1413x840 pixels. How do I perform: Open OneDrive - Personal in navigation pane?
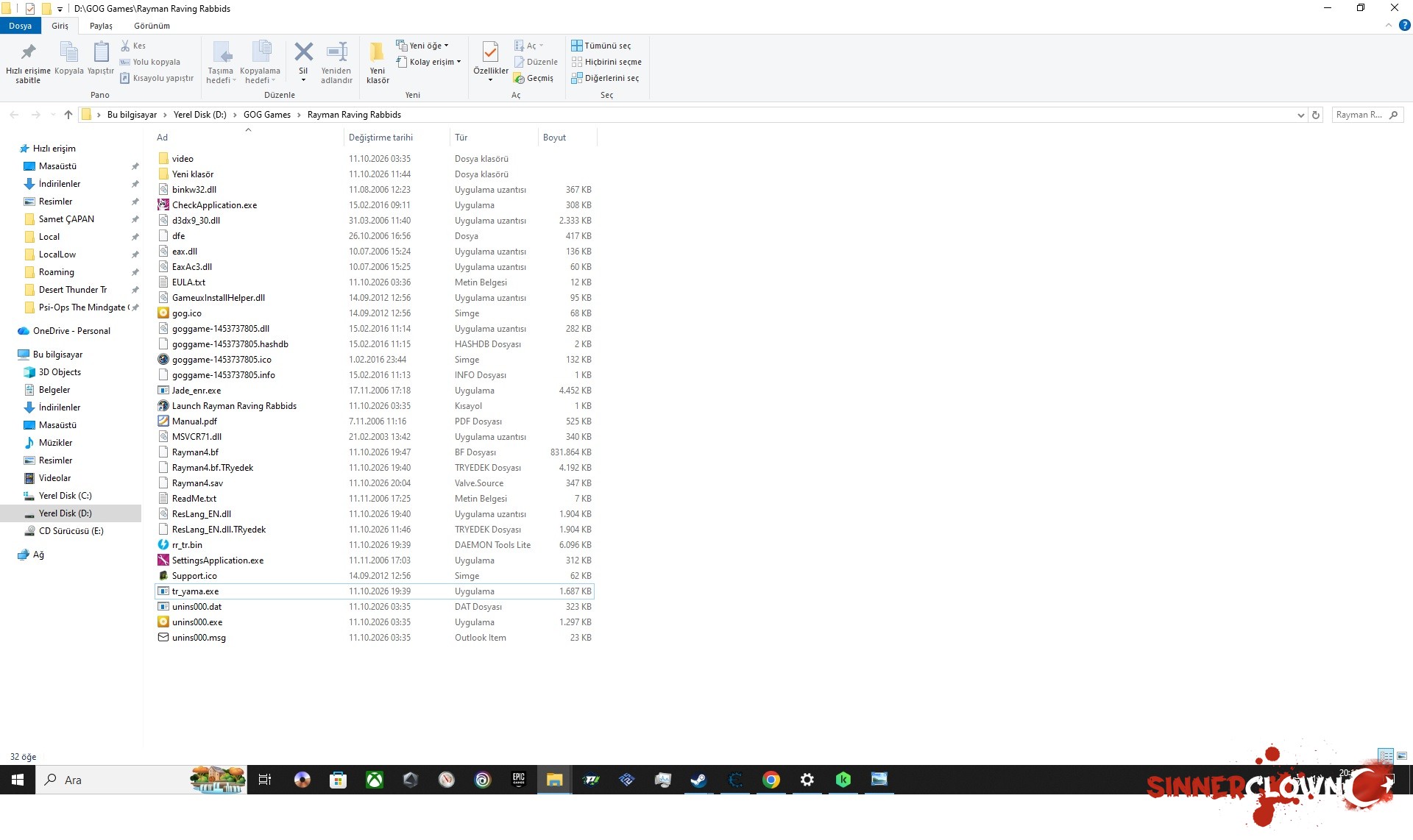point(71,331)
